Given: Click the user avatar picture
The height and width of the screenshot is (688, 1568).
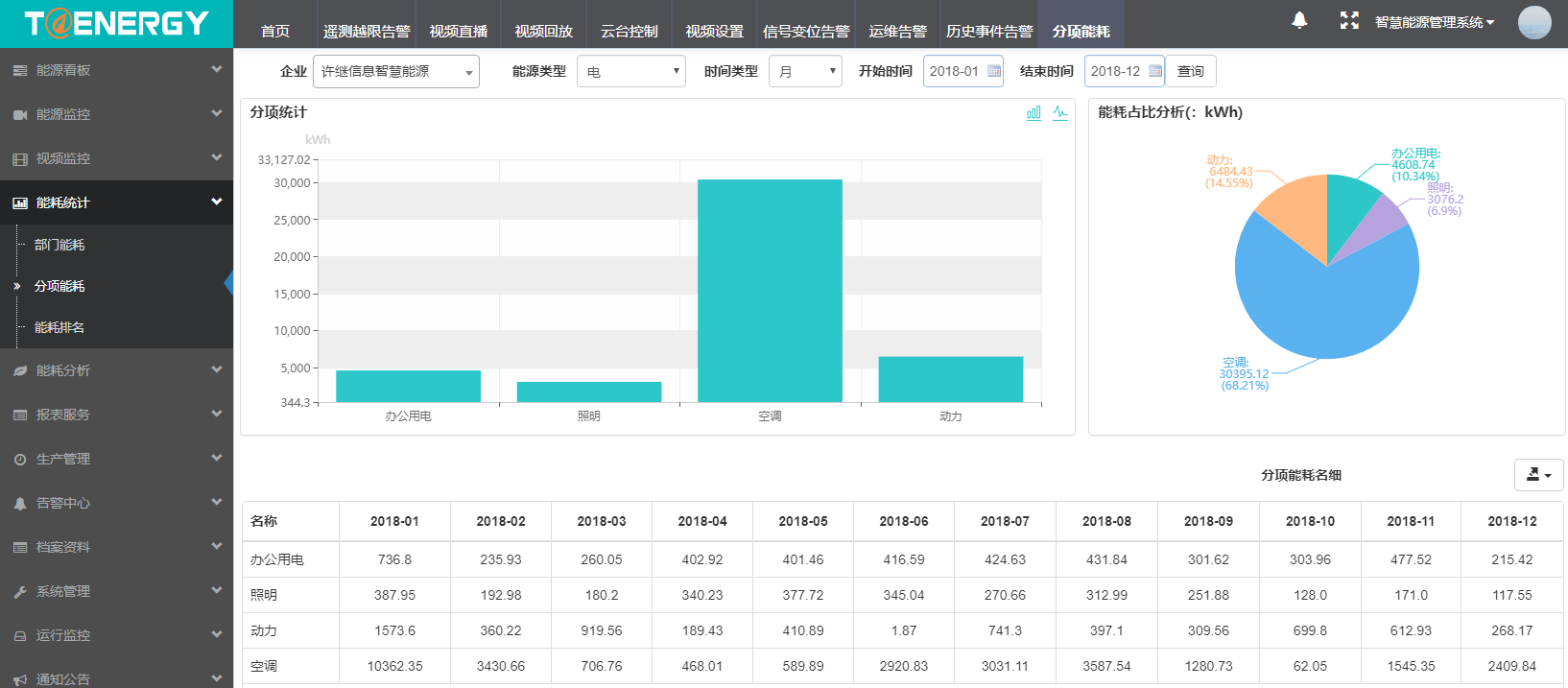Looking at the screenshot, I should pyautogui.click(x=1533, y=22).
